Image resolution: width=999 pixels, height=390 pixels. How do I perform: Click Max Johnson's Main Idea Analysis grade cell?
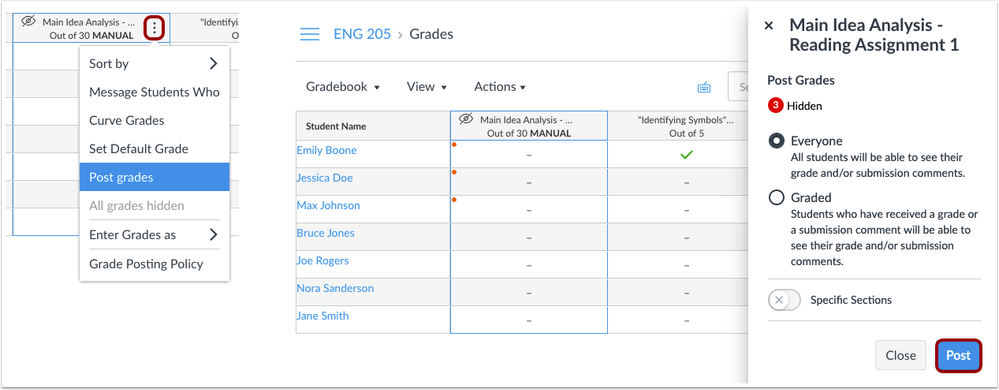coord(529,209)
